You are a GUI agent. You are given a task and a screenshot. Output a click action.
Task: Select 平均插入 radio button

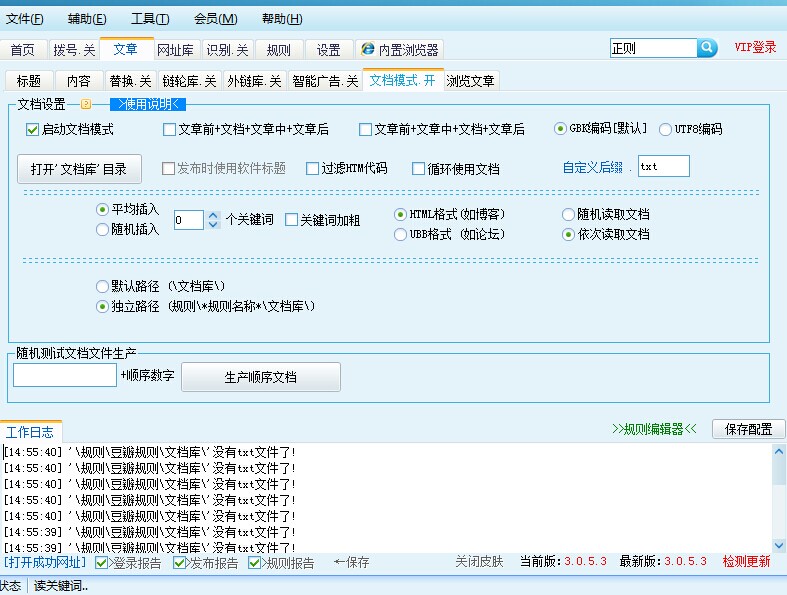pos(102,209)
